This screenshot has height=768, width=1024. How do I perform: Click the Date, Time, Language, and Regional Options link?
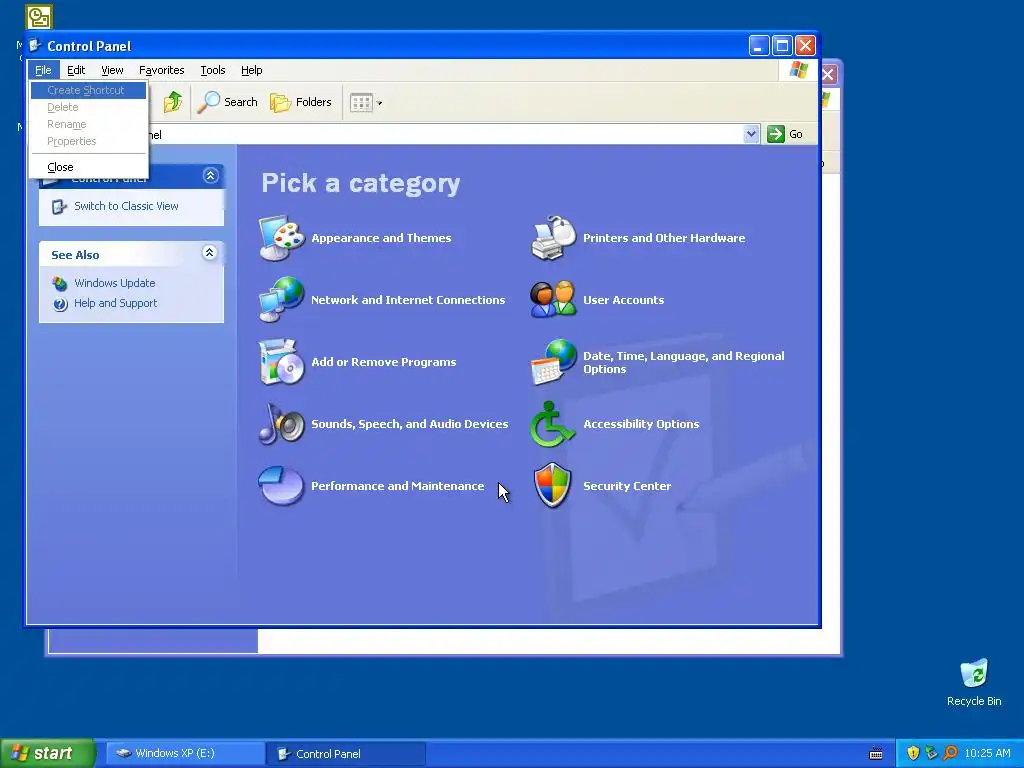click(684, 362)
